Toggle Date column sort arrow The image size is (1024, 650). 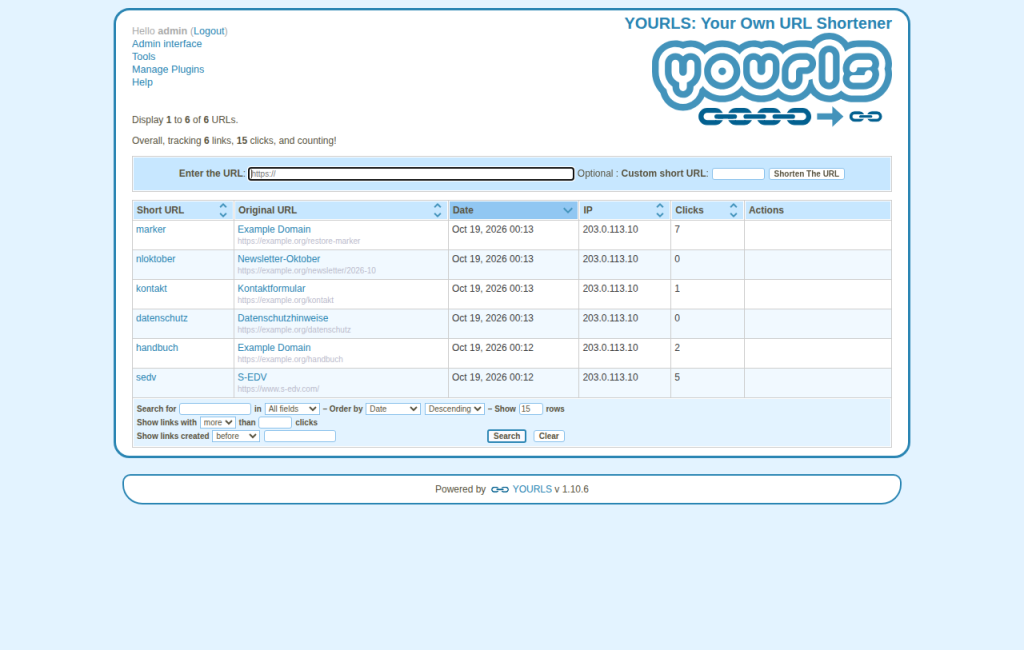(x=568, y=210)
